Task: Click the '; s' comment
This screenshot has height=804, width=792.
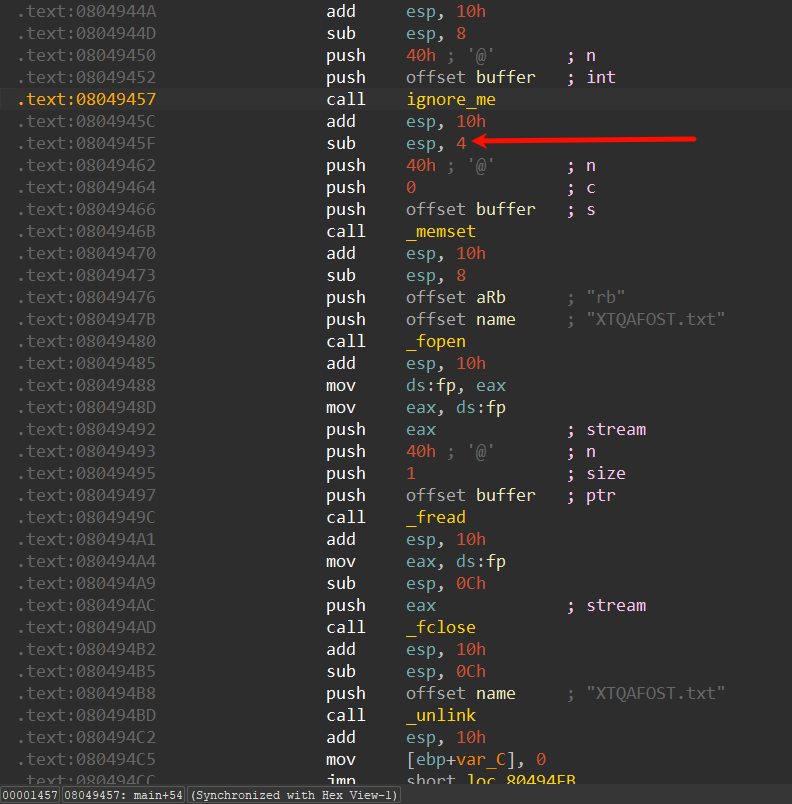Action: pyautogui.click(x=581, y=209)
